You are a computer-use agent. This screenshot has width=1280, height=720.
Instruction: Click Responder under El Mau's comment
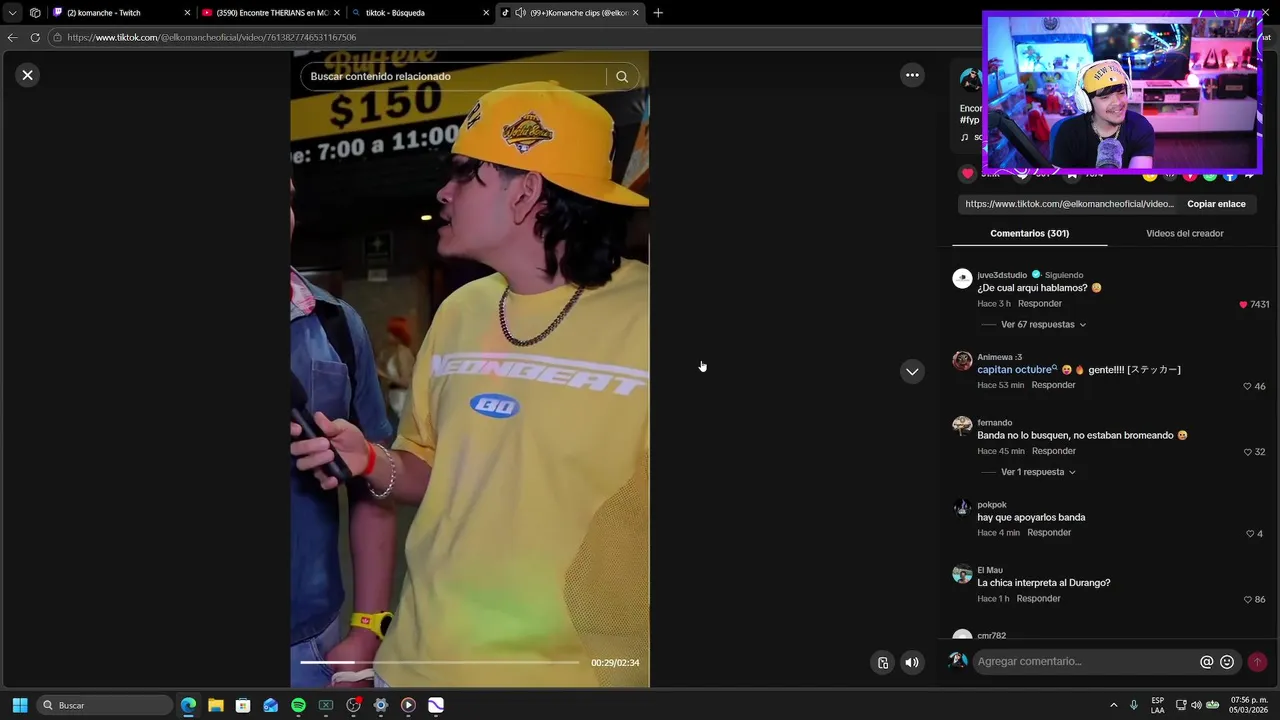1038,599
